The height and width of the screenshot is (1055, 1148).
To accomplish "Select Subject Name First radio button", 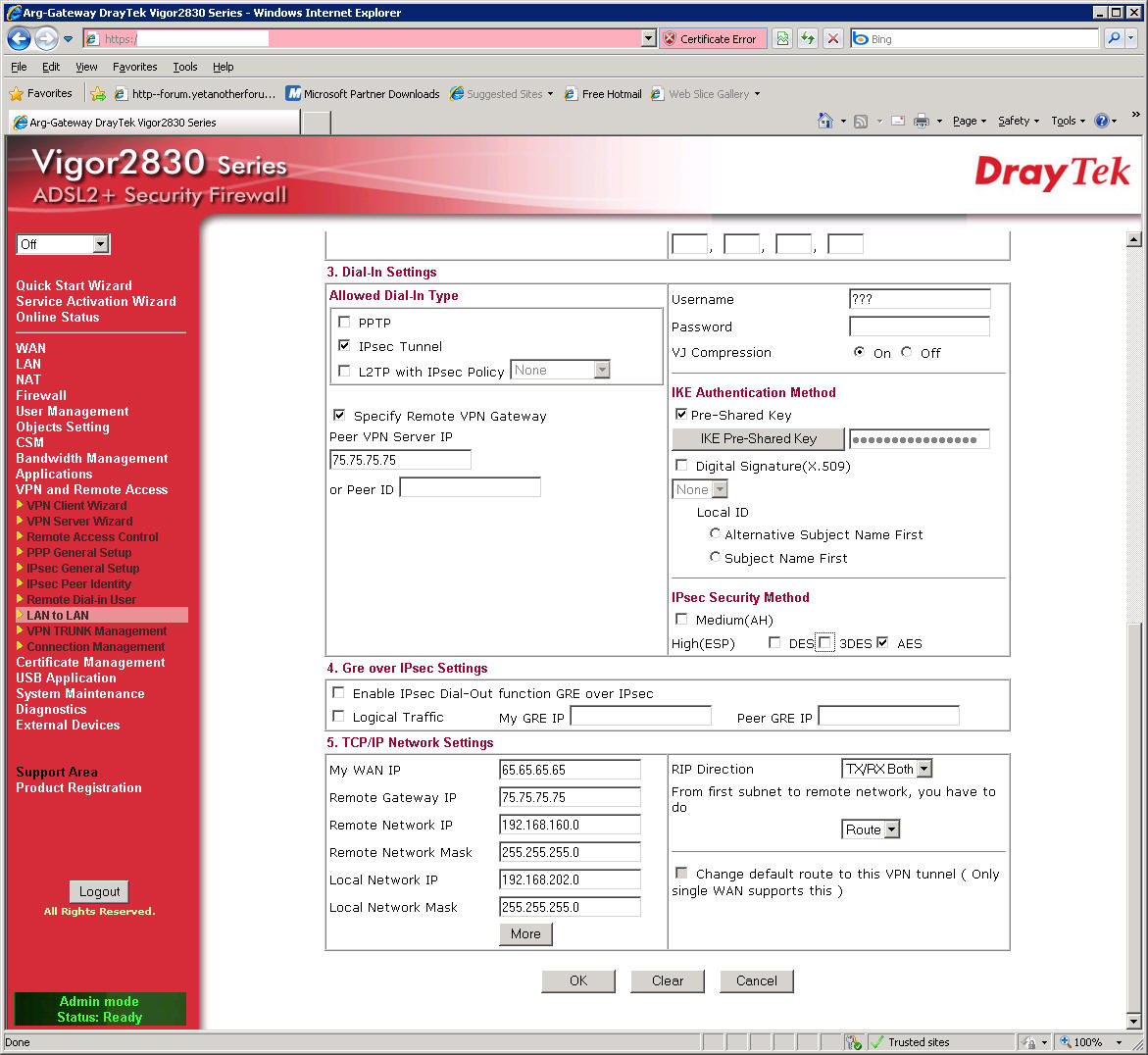I will pyautogui.click(x=715, y=557).
